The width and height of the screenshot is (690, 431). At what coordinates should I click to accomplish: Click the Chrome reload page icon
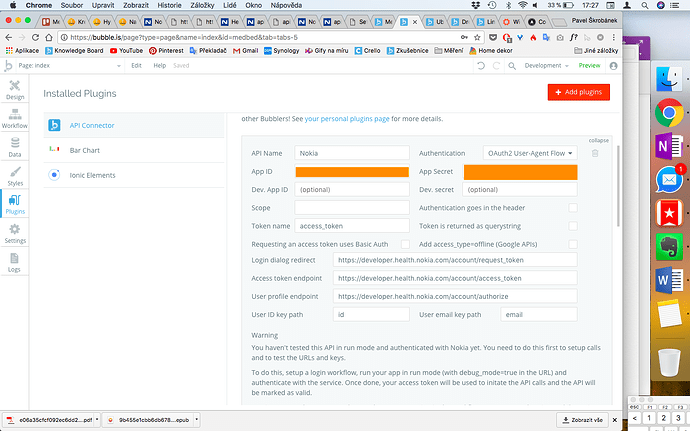tap(35, 37)
